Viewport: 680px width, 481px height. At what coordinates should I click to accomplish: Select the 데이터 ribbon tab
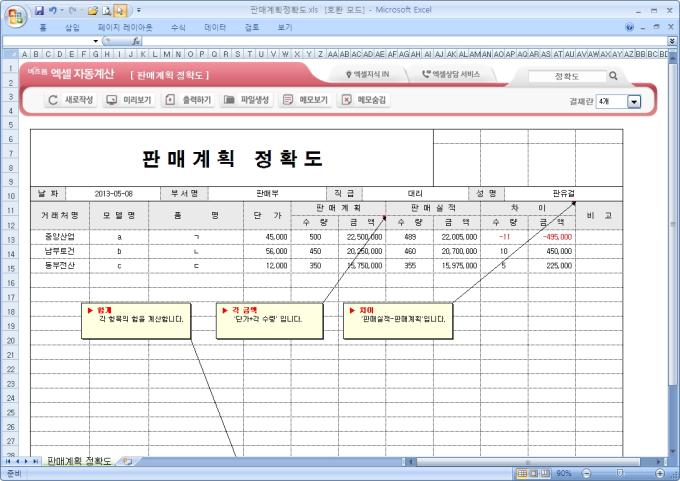pos(215,27)
